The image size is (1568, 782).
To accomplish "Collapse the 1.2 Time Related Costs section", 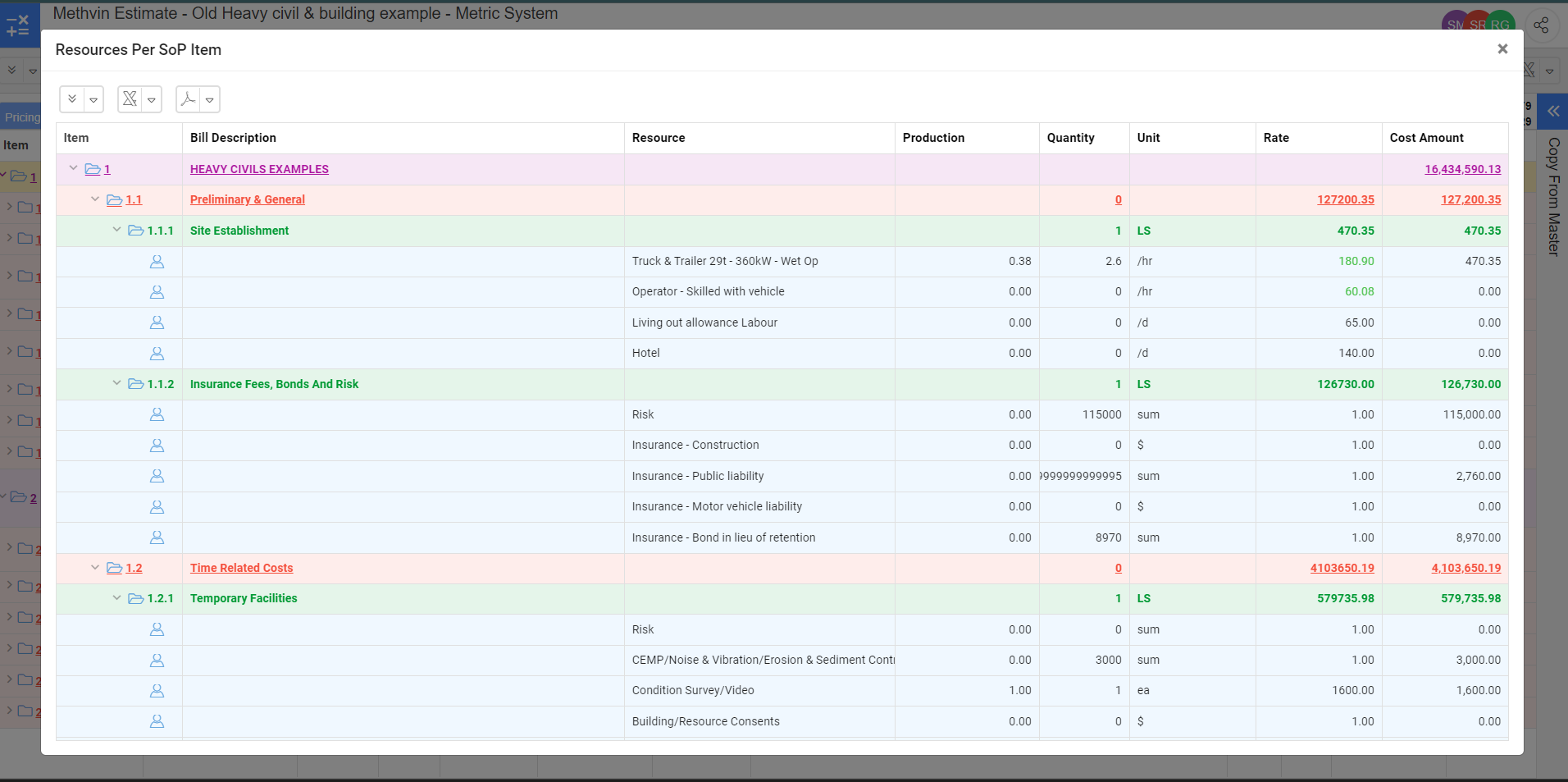I will pyautogui.click(x=95, y=567).
